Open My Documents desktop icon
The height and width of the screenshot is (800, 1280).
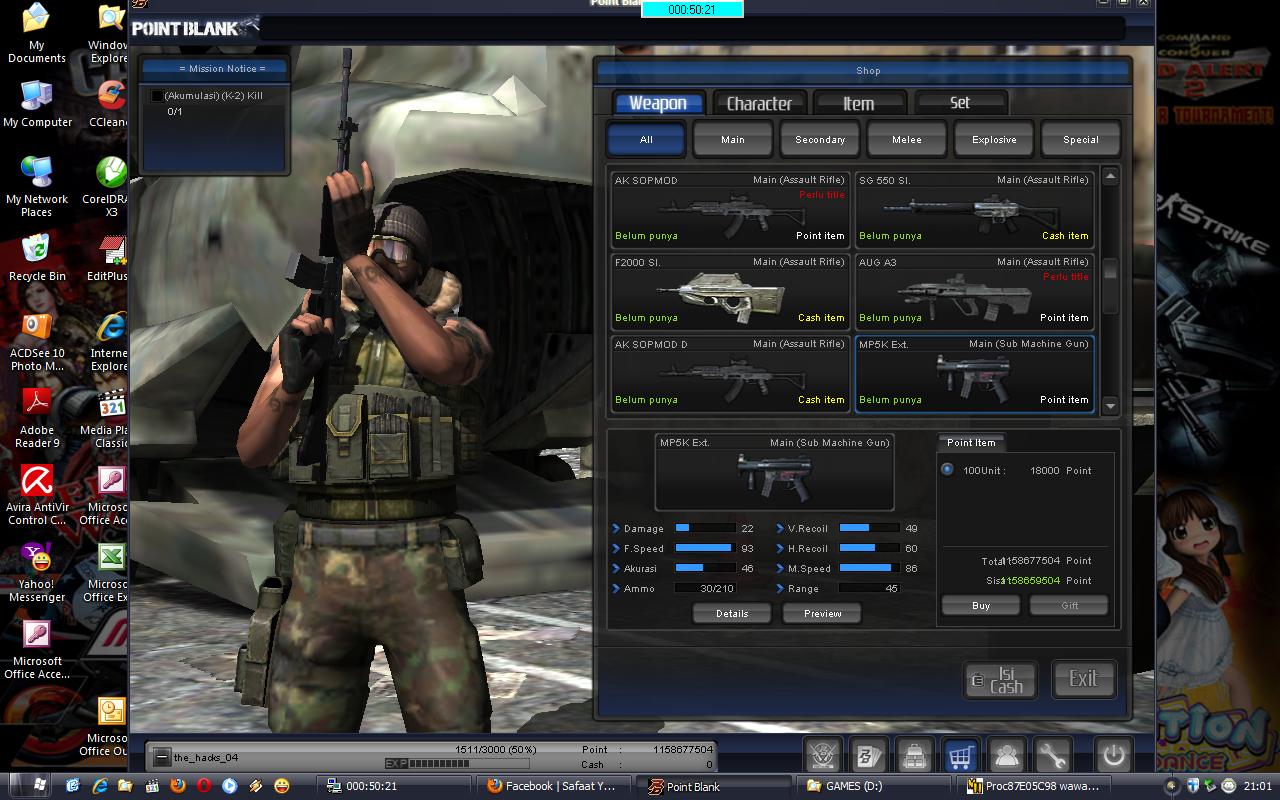point(36,33)
